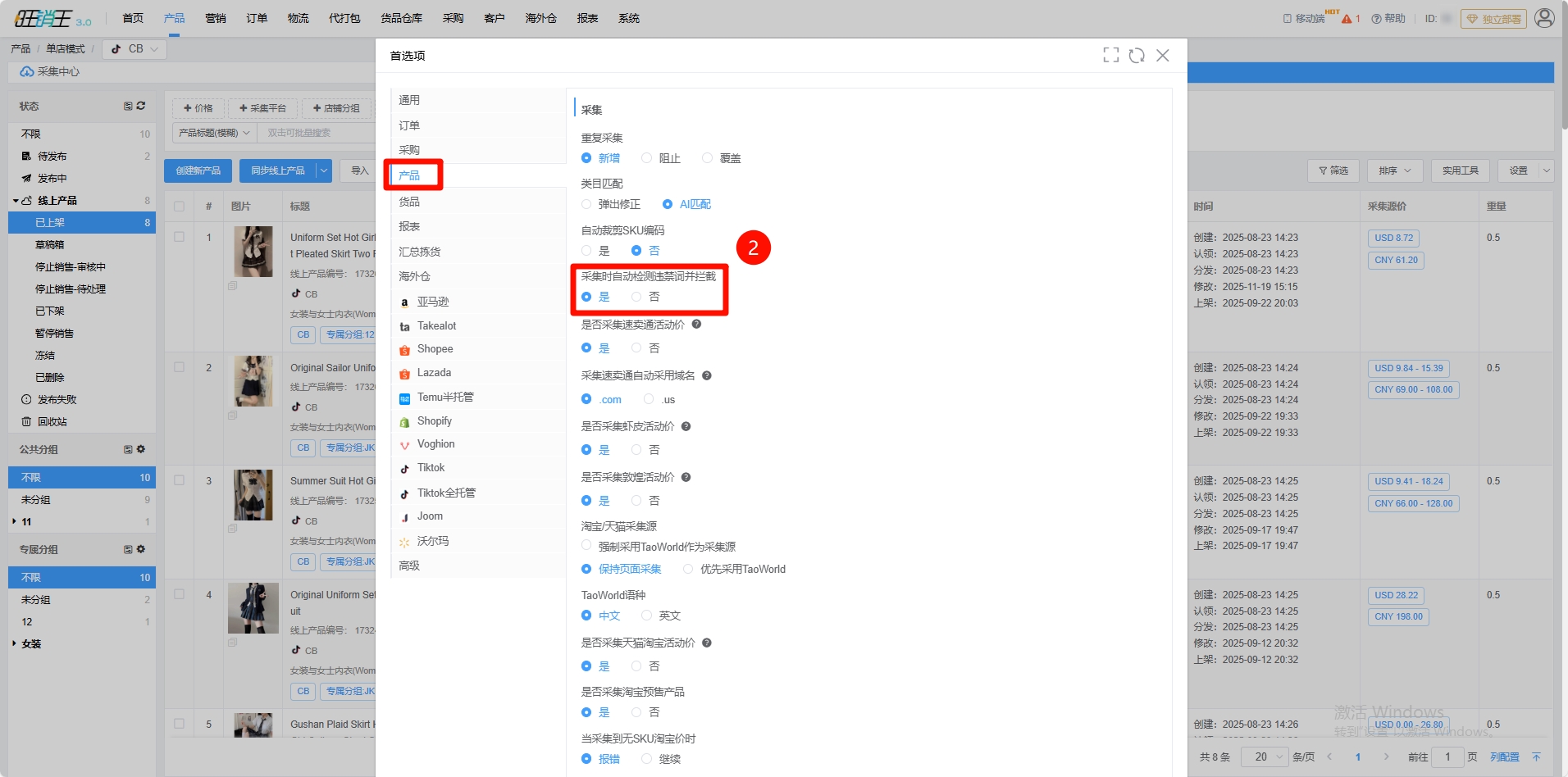Open the 排序 sort dropdown
Image resolution: width=1568 pixels, height=777 pixels.
pos(1394,170)
